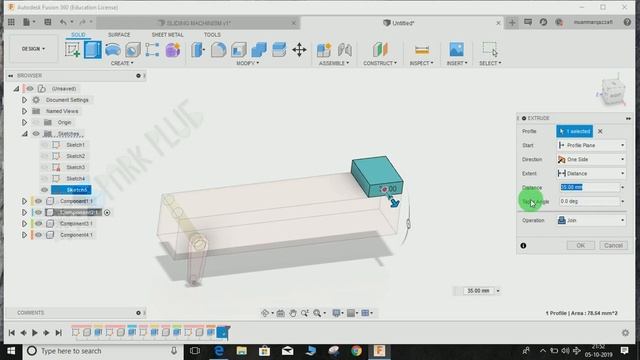Open the Modify menu

[x=247, y=63]
